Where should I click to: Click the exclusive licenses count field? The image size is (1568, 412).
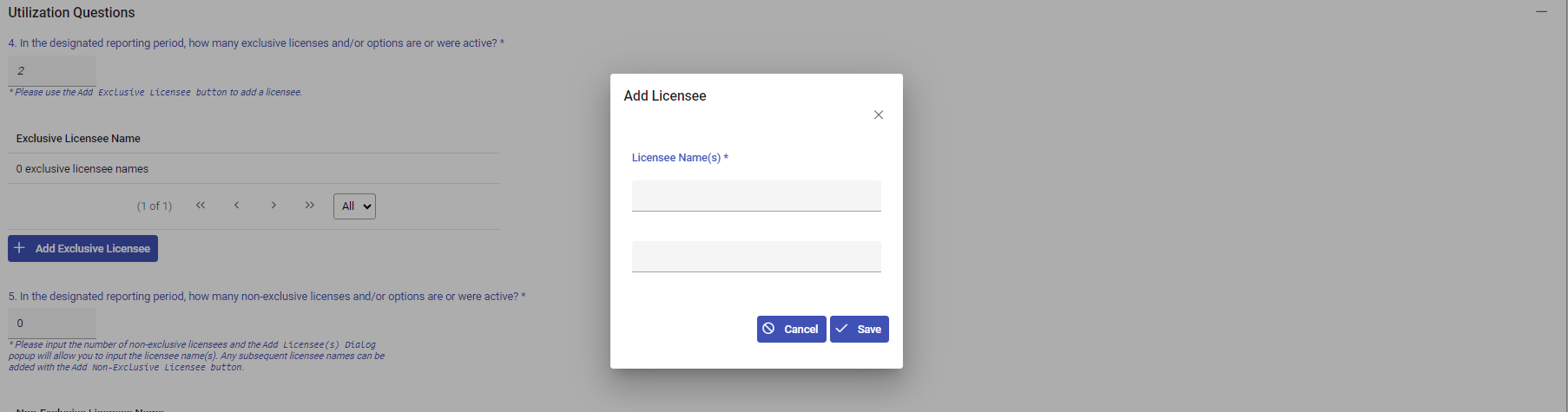click(x=51, y=71)
